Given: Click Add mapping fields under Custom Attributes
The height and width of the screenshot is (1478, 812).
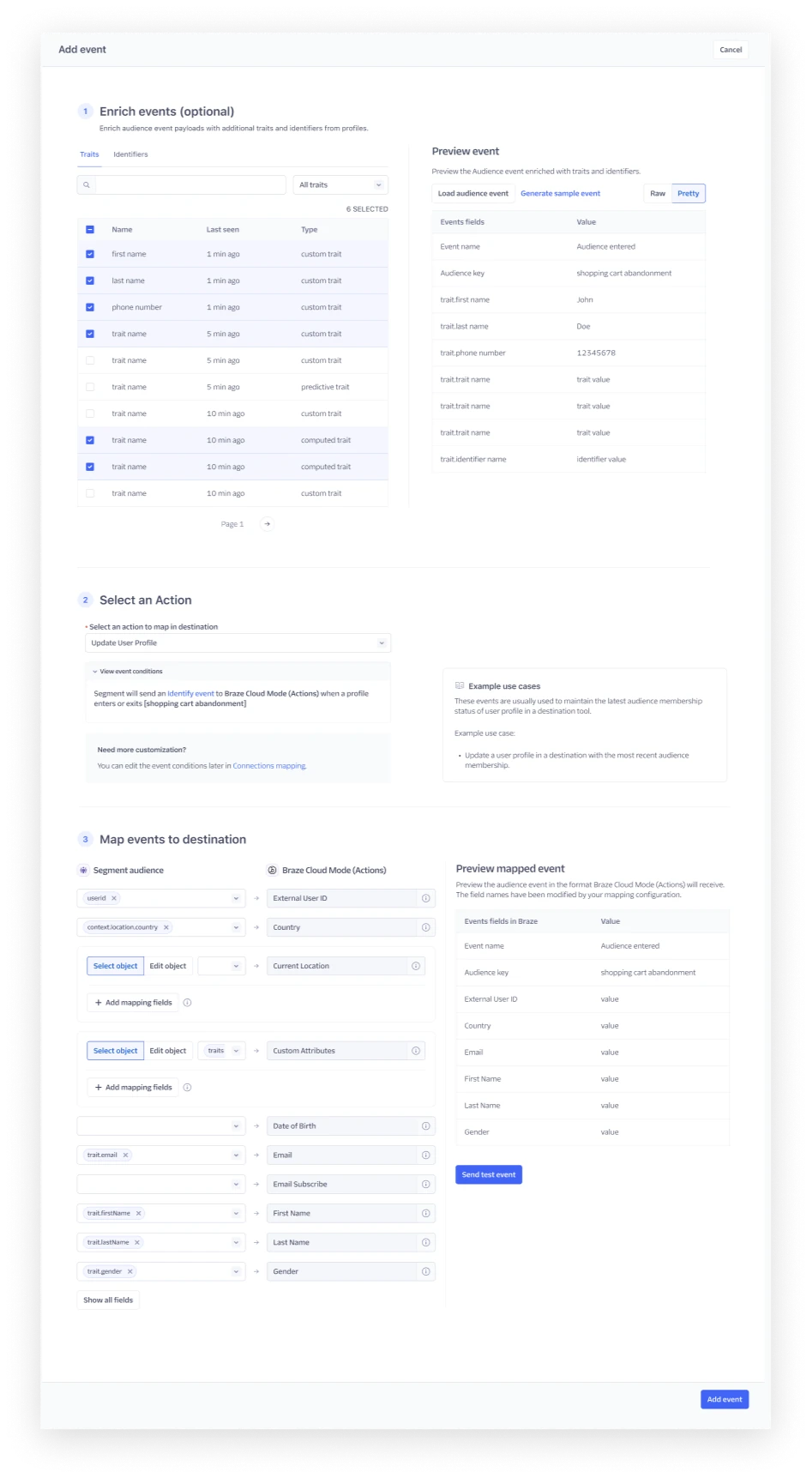Looking at the screenshot, I should pyautogui.click(x=133, y=1087).
